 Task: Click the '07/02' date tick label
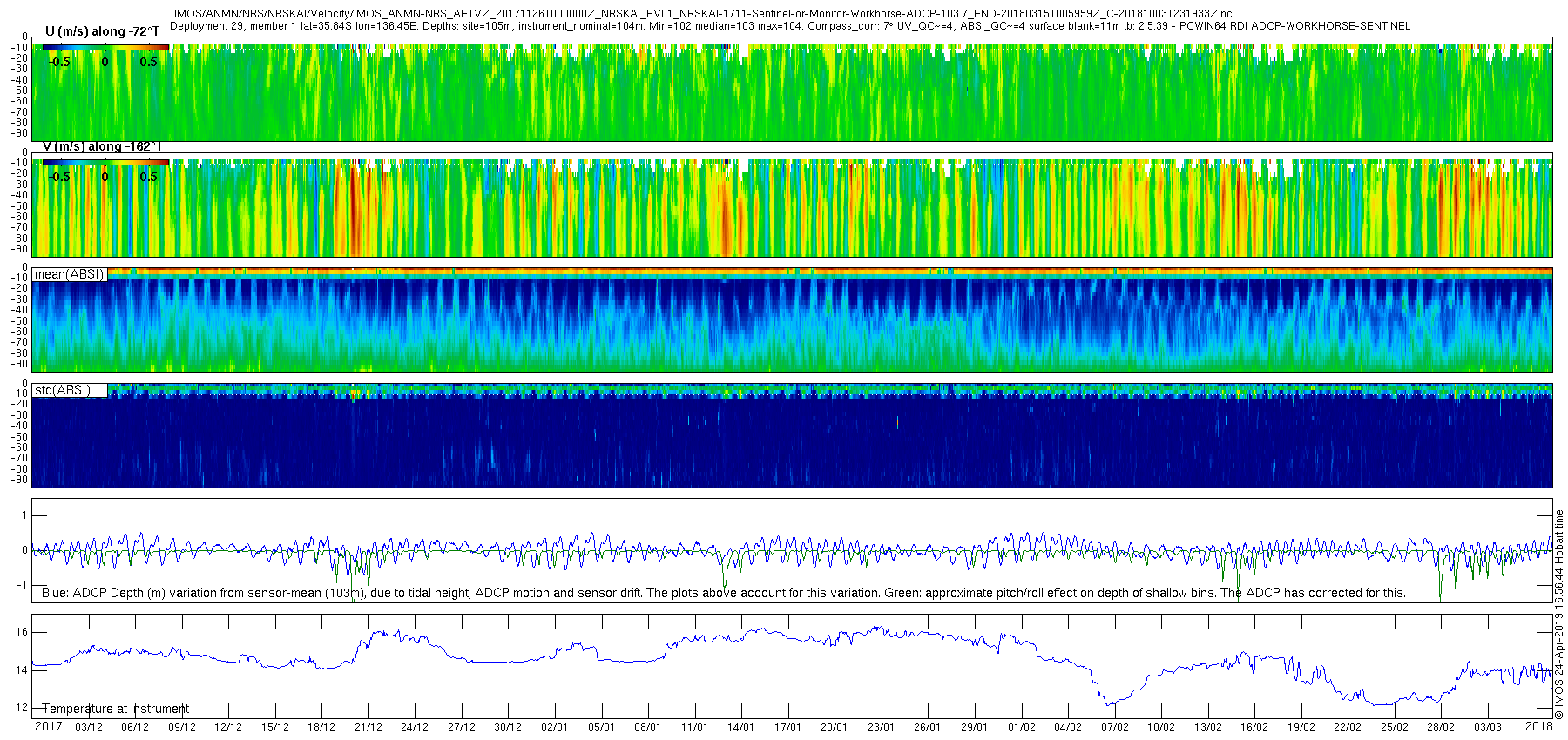(x=1115, y=728)
